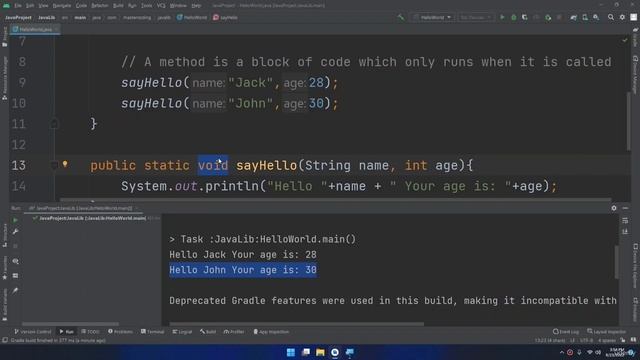The height and width of the screenshot is (360, 640).
Task: Open the Build tool window tab
Action: [208, 332]
